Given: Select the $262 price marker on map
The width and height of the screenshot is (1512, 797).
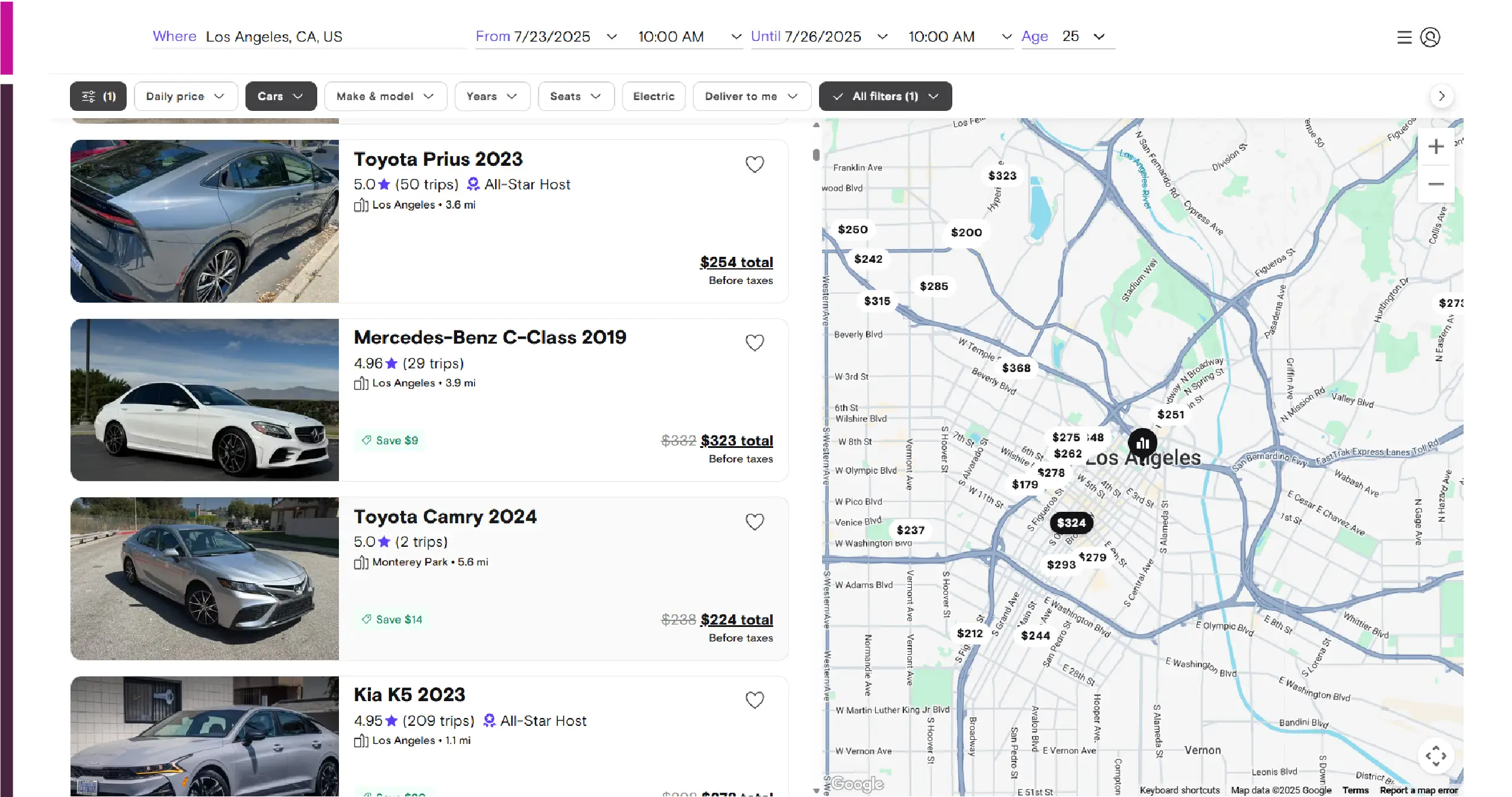Looking at the screenshot, I should (1068, 453).
